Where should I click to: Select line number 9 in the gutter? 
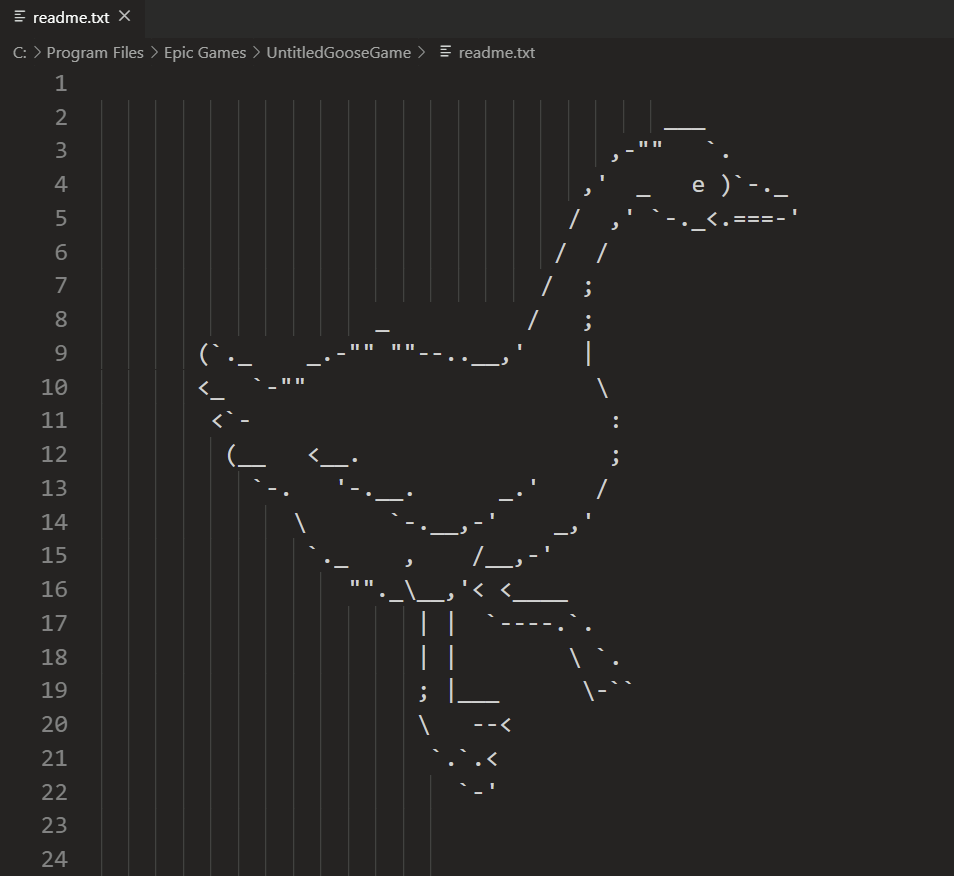click(x=61, y=353)
